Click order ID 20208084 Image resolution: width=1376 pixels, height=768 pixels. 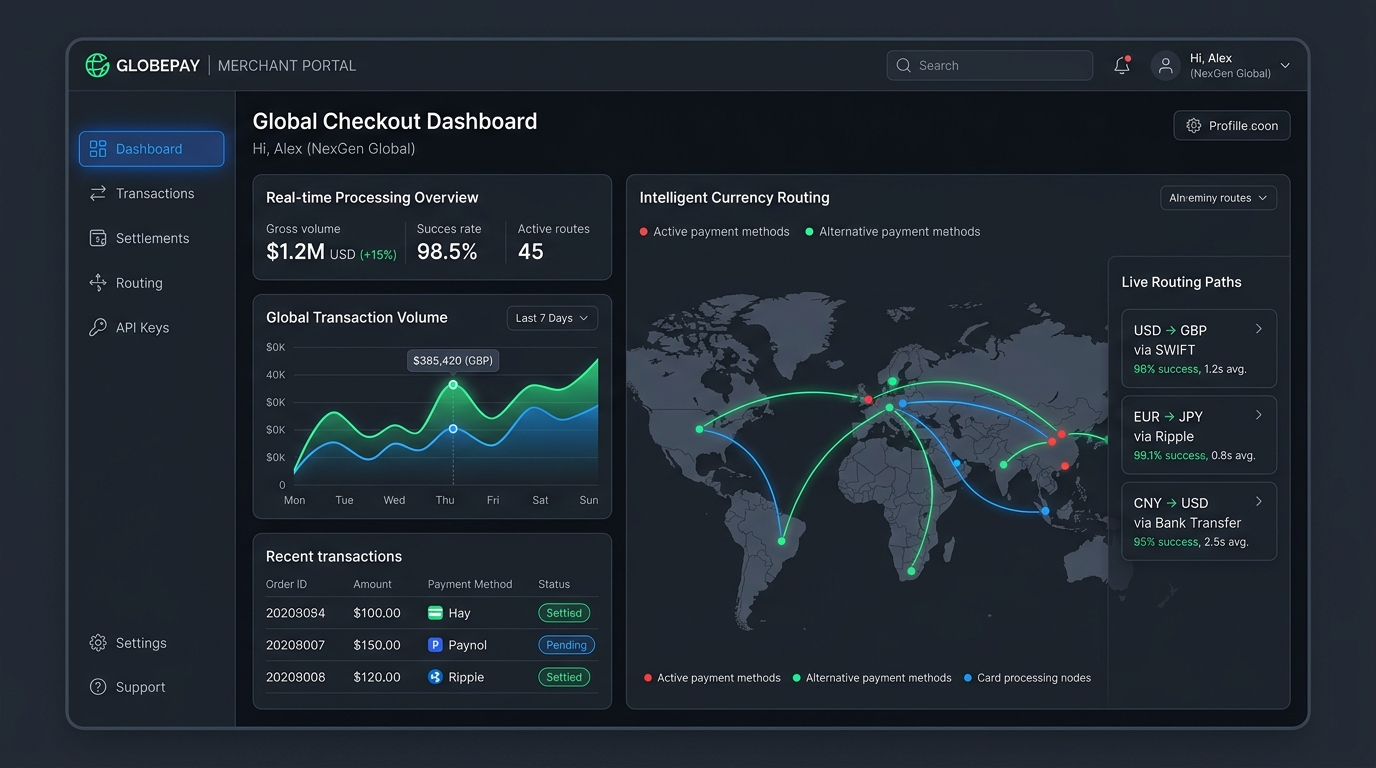click(296, 613)
